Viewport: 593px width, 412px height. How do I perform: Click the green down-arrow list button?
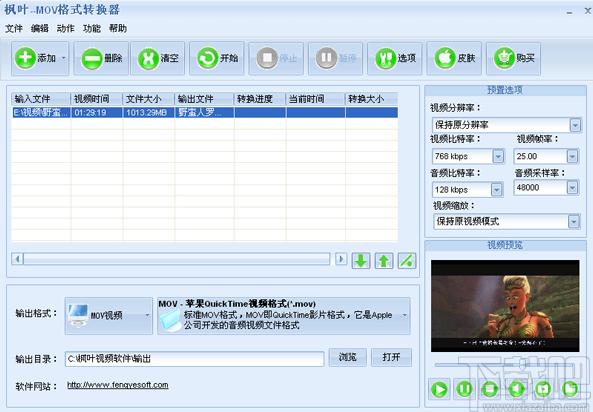(361, 261)
